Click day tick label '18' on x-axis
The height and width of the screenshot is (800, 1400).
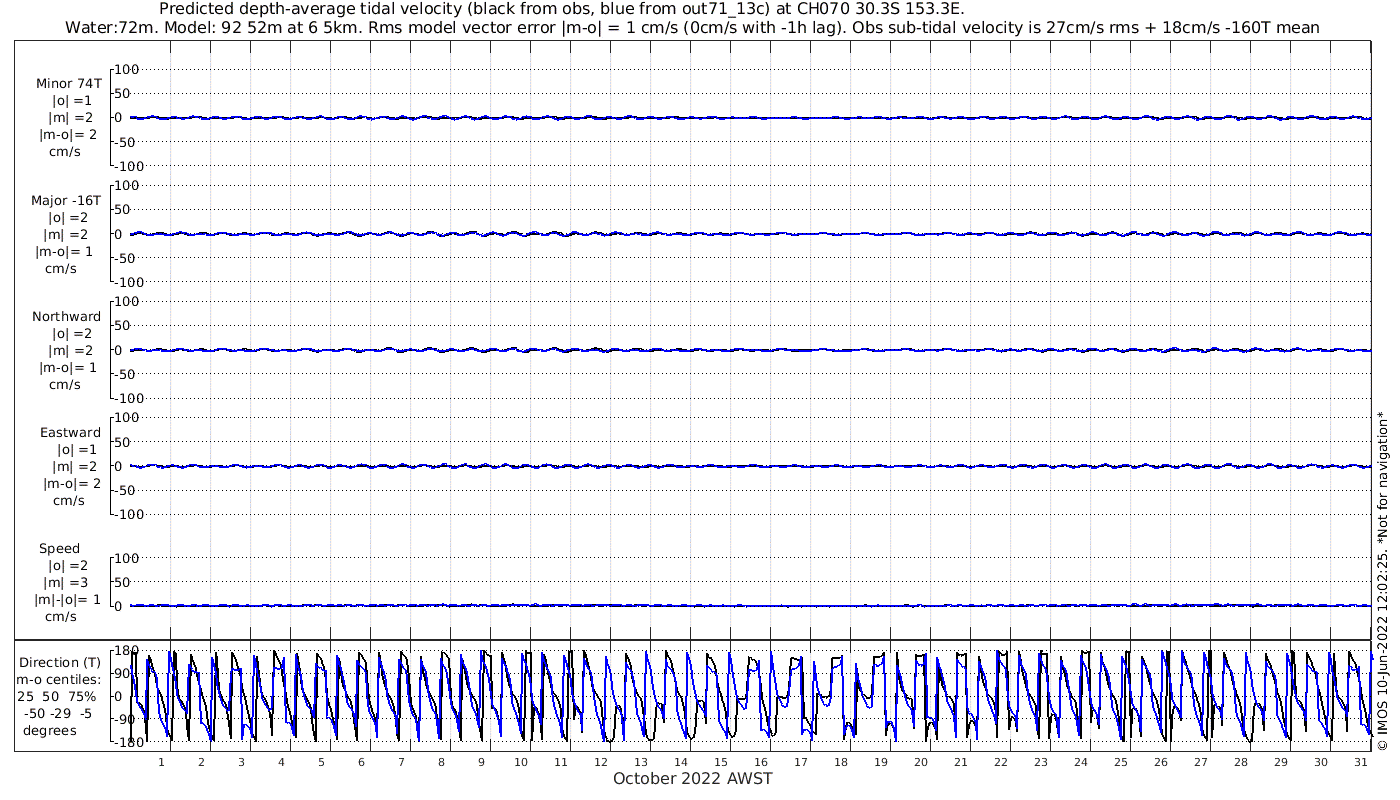(841, 762)
